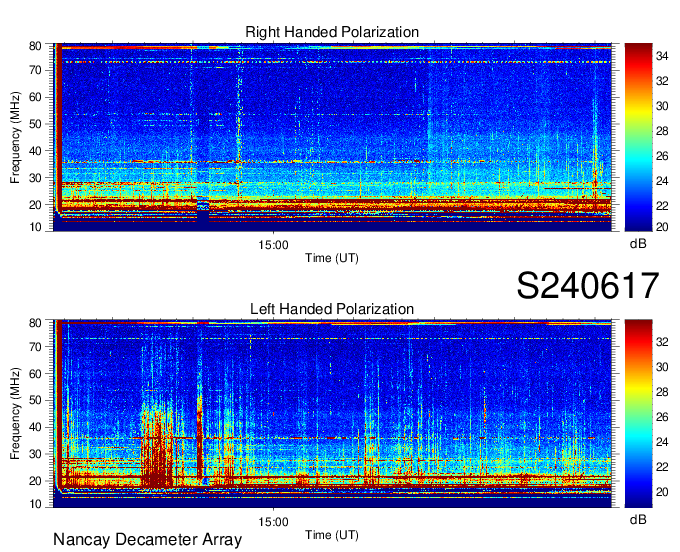Click the 10 MHz tick on the top plot
680x552 pixels.
pyautogui.click(x=36, y=227)
